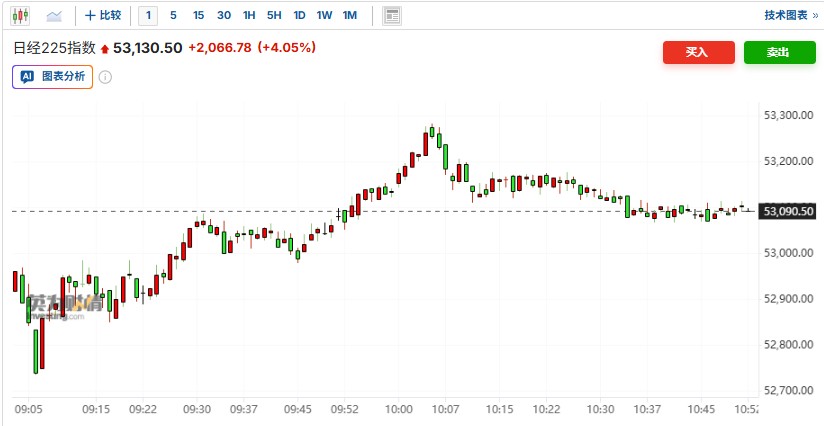Switch to candlestick chart type
Image resolution: width=824 pixels, height=426 pixels.
pyautogui.click(x=21, y=15)
